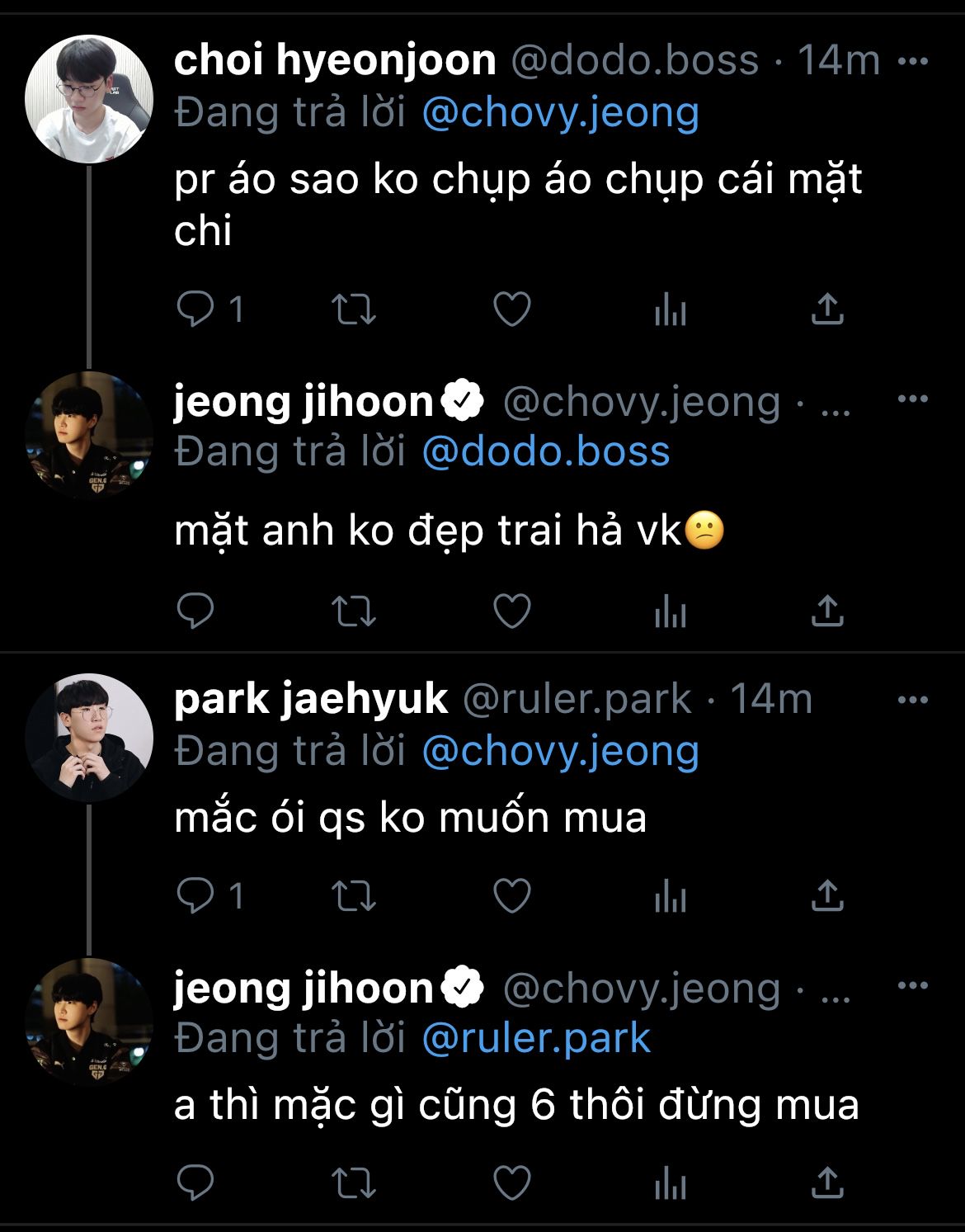Share jeong jihoon's reply to @dodo.boss
Image resolution: width=965 pixels, height=1232 pixels.
pyautogui.click(x=827, y=611)
